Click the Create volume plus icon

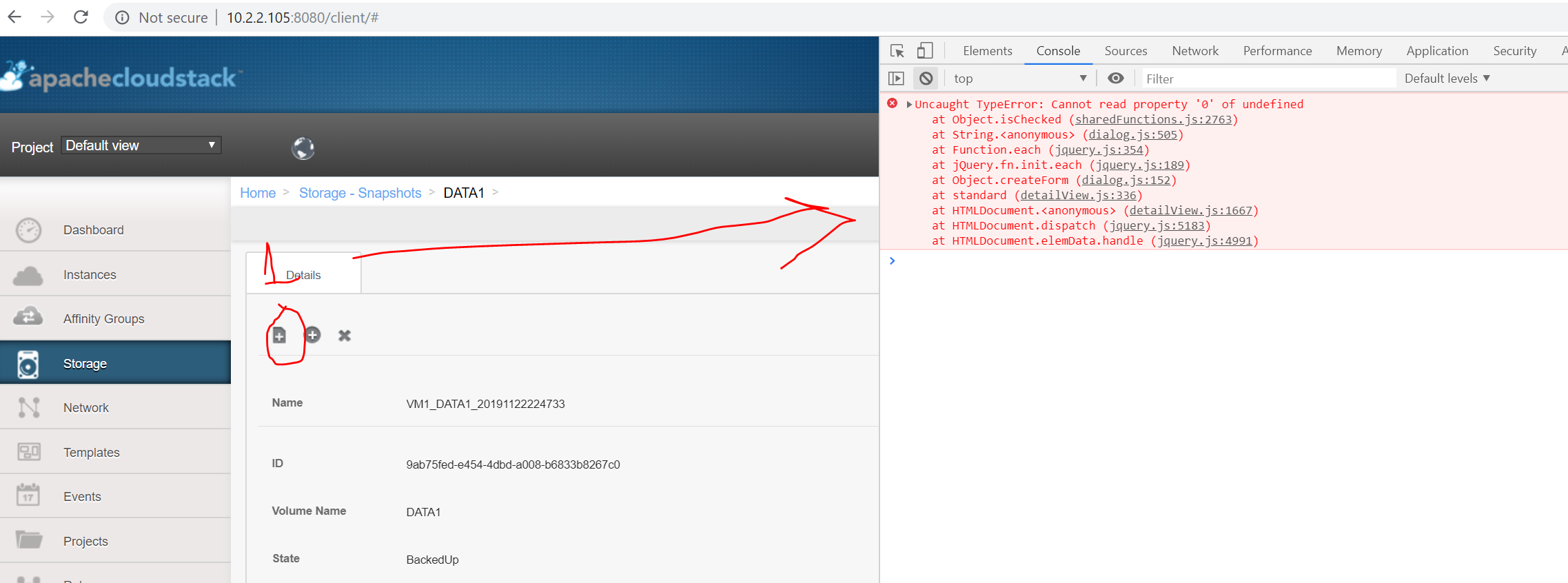click(313, 335)
